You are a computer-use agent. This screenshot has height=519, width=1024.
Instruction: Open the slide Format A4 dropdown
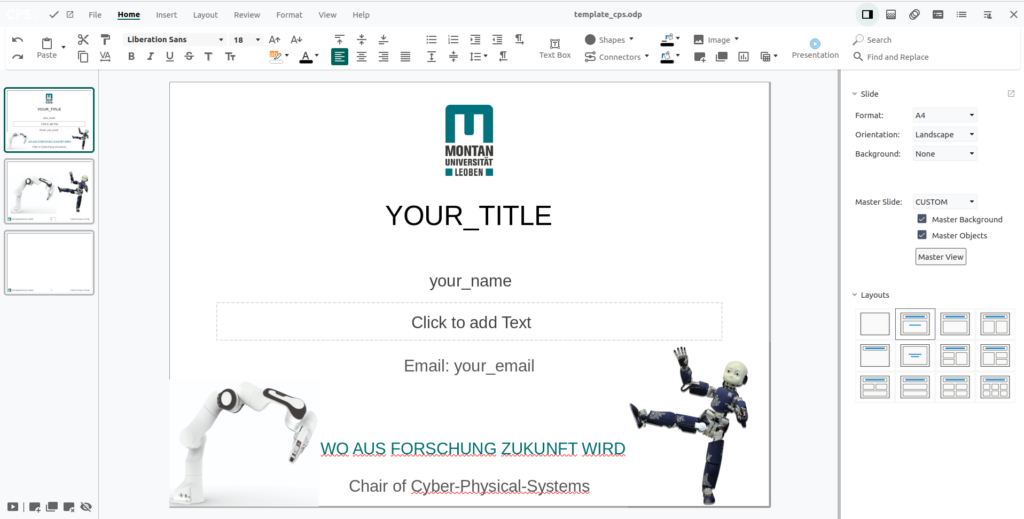point(944,115)
